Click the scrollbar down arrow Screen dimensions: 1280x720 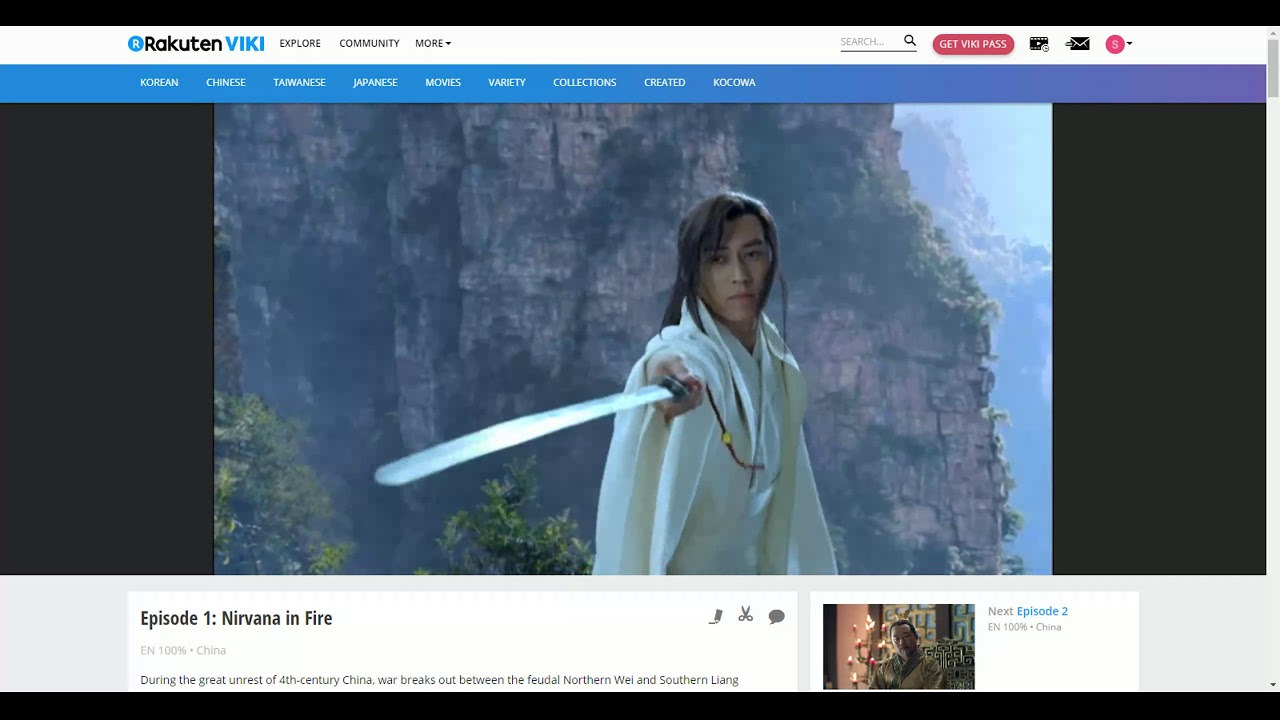[x=1273, y=685]
